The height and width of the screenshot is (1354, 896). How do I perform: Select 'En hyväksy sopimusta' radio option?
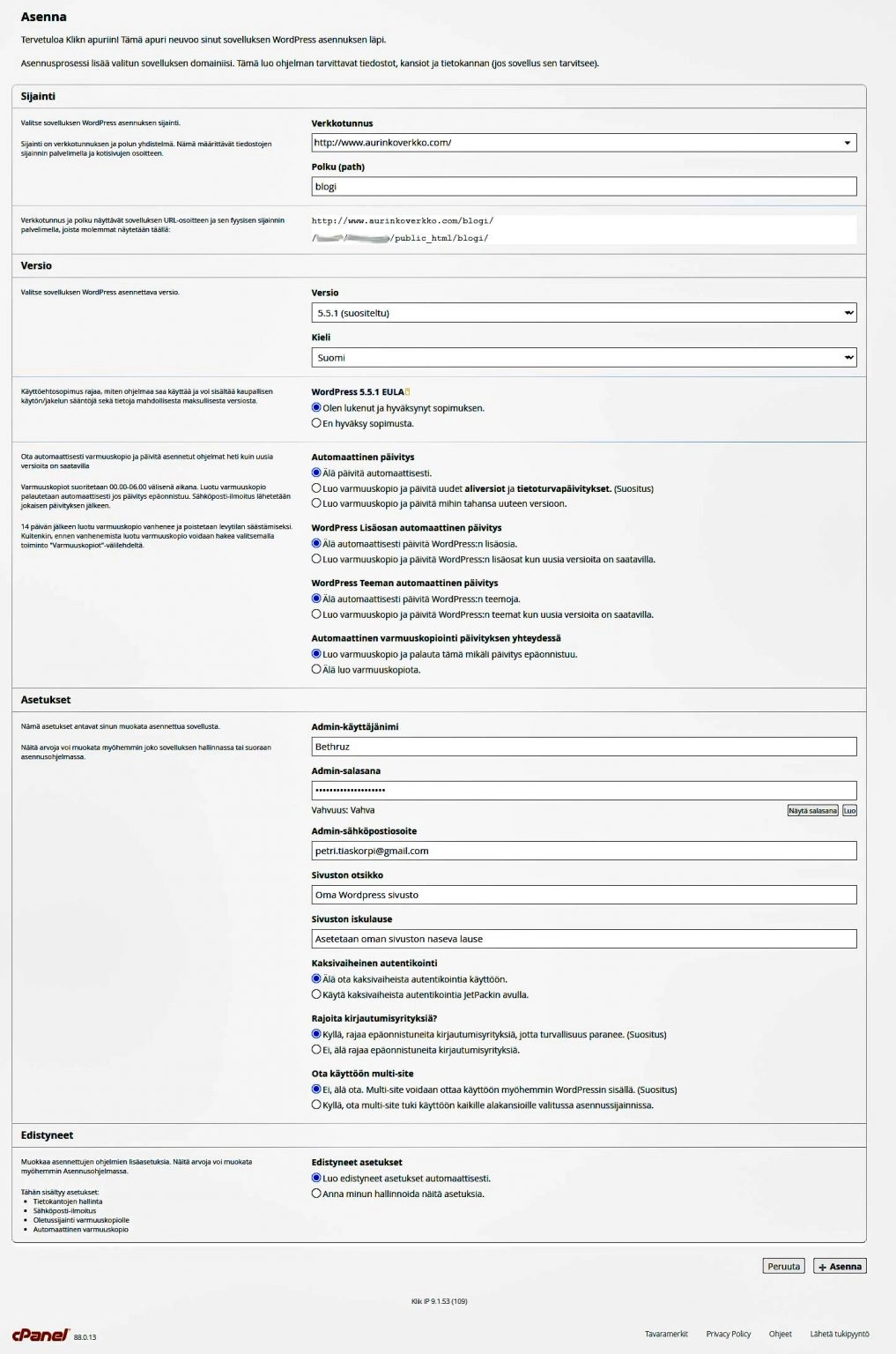point(316,423)
